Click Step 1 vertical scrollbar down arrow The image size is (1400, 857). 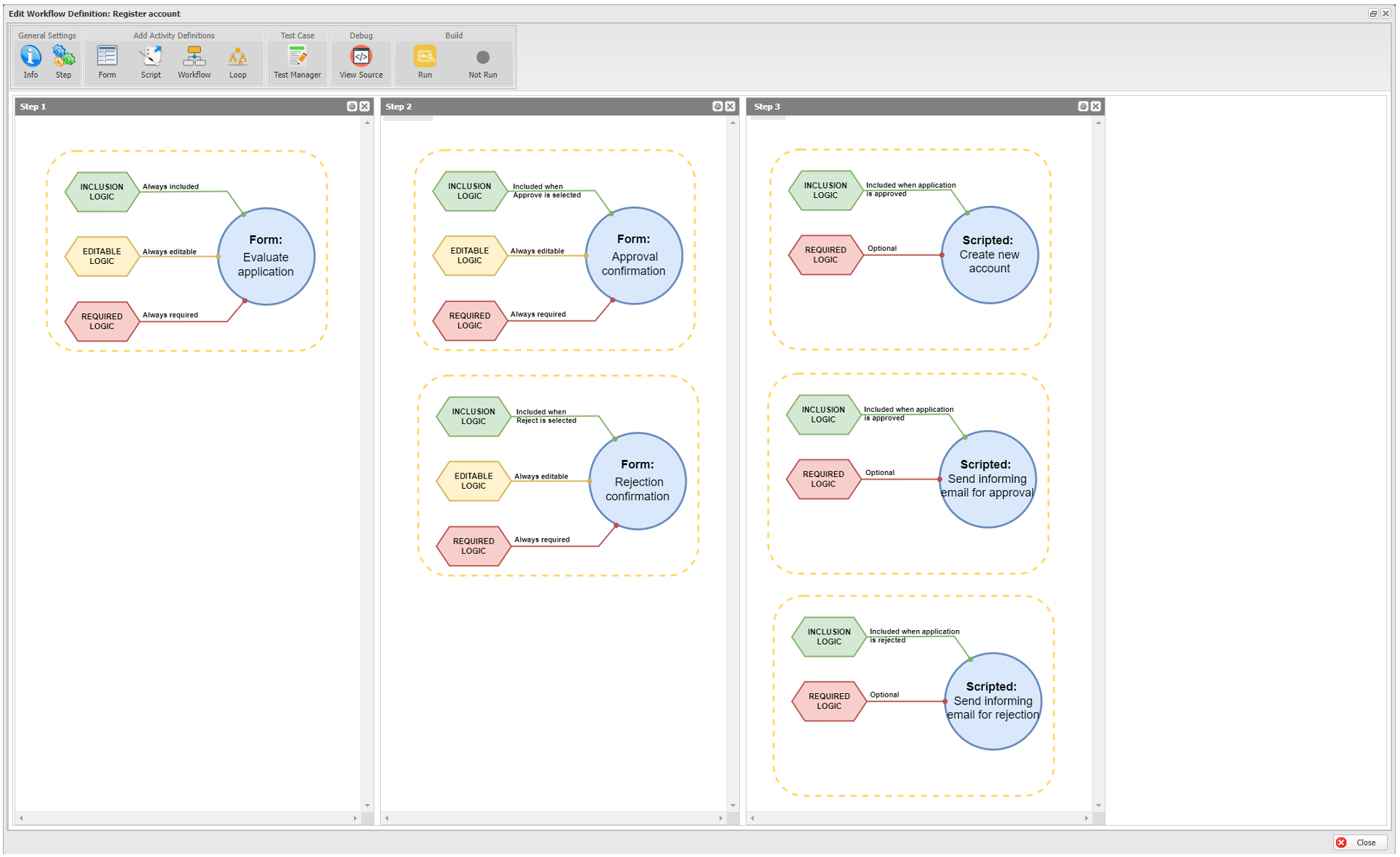[368, 806]
